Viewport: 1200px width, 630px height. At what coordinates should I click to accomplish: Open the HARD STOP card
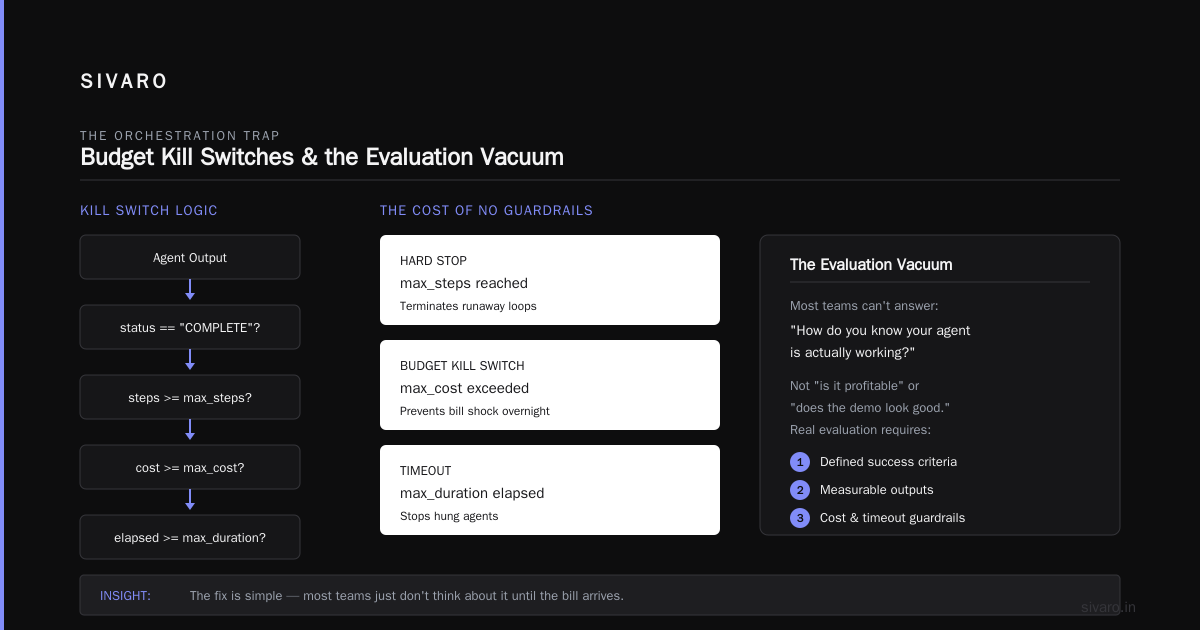(x=550, y=280)
